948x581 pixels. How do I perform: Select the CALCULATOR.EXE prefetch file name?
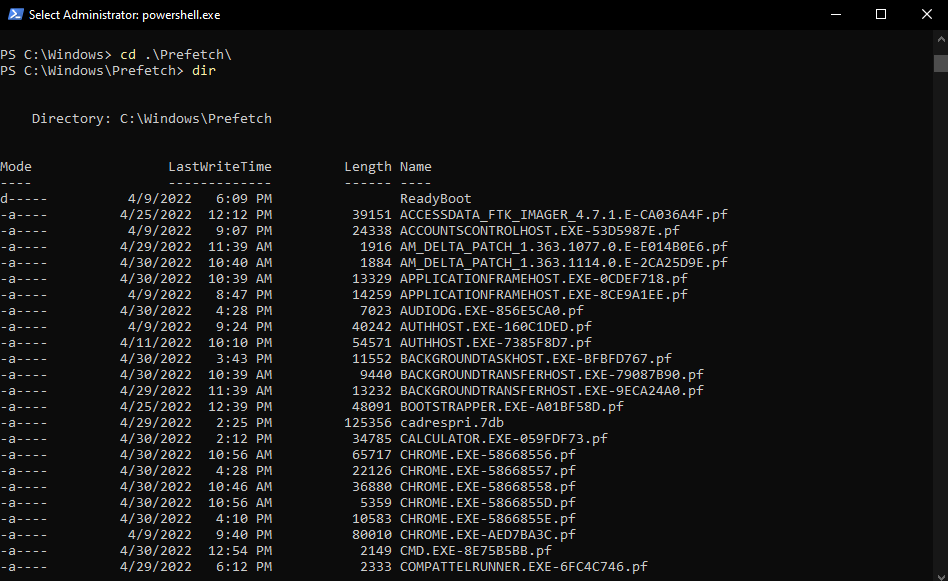pos(503,439)
